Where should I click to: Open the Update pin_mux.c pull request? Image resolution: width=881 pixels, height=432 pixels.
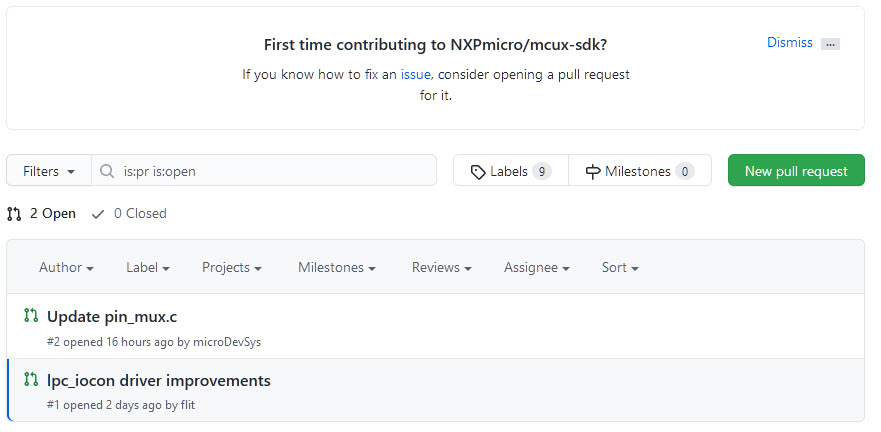[112, 317]
